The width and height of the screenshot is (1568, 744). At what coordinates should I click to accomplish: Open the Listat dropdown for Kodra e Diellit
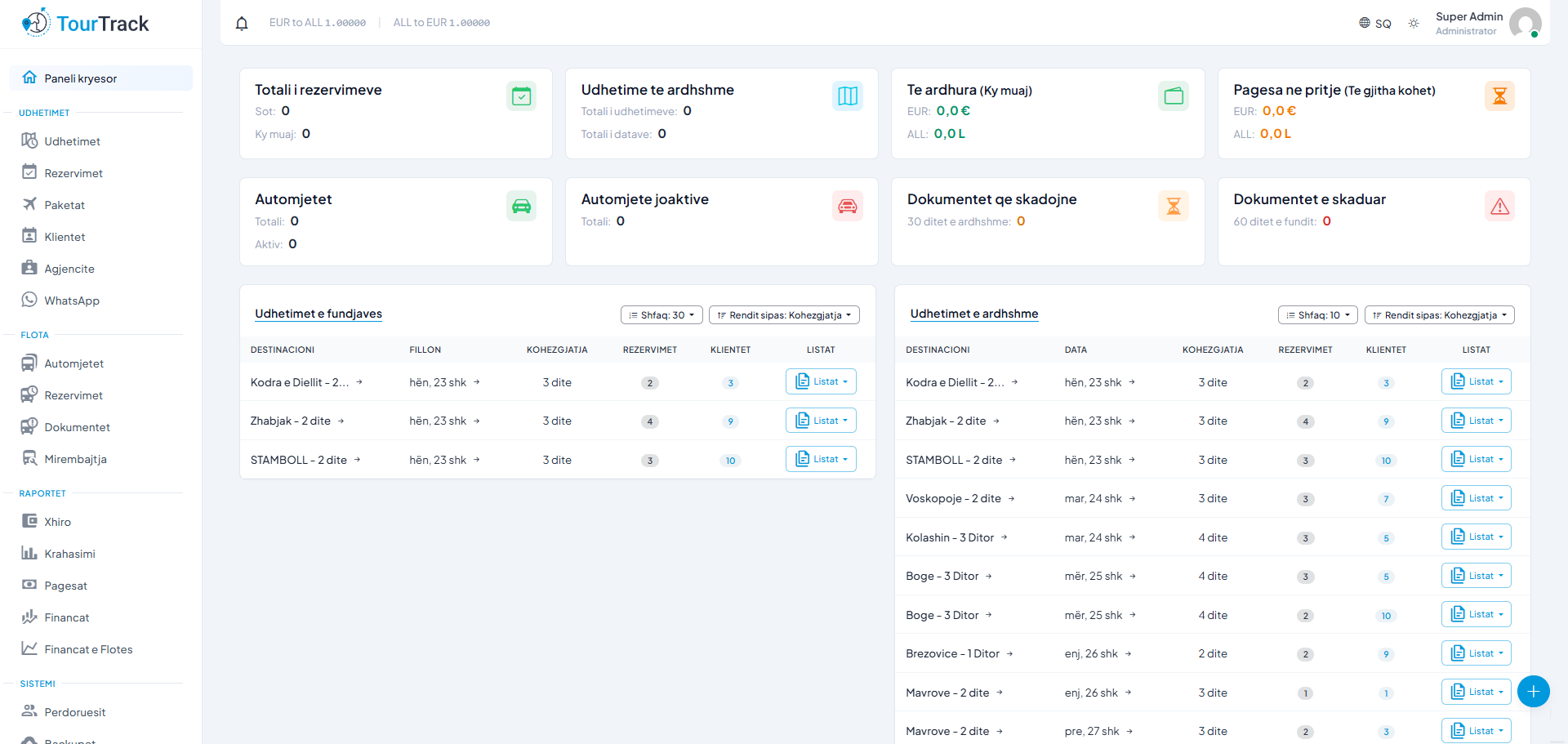pos(821,381)
